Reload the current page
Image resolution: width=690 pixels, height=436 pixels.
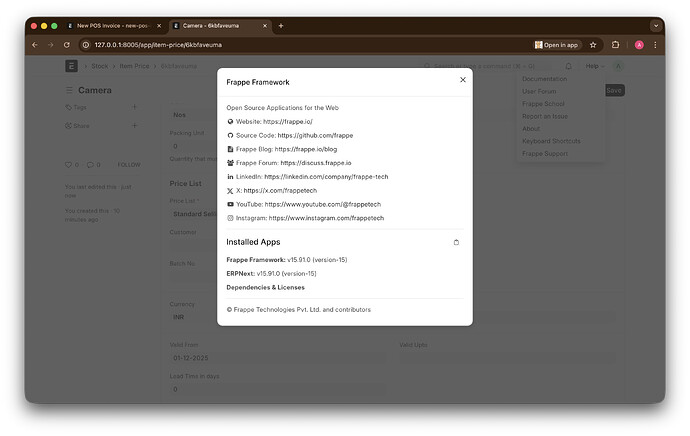click(66, 45)
